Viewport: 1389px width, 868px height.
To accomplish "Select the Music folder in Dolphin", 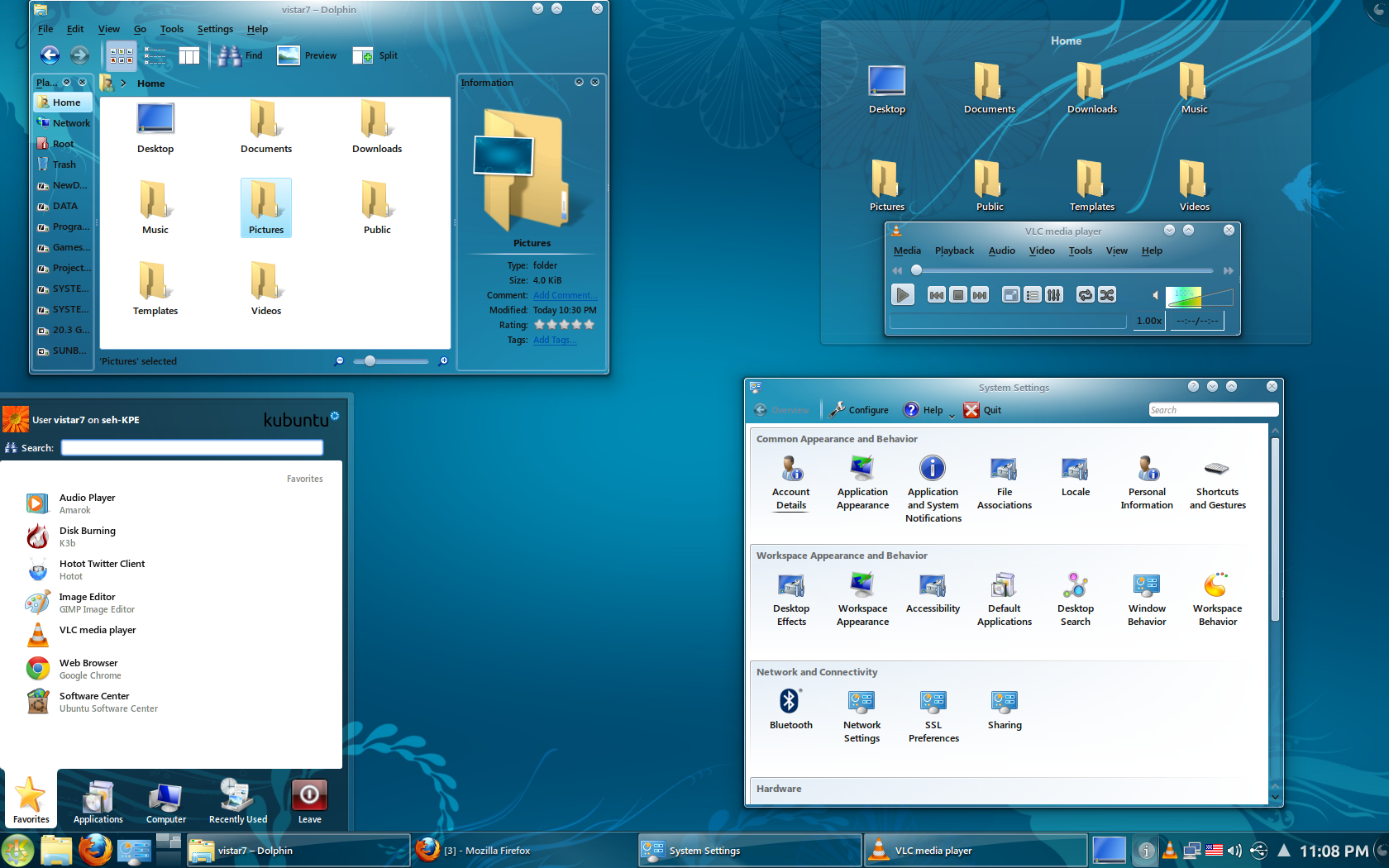I will pyautogui.click(x=155, y=208).
